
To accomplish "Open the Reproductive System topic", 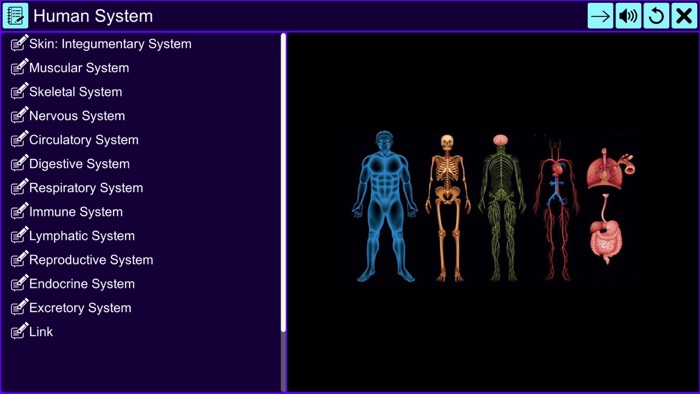I will click(91, 260).
